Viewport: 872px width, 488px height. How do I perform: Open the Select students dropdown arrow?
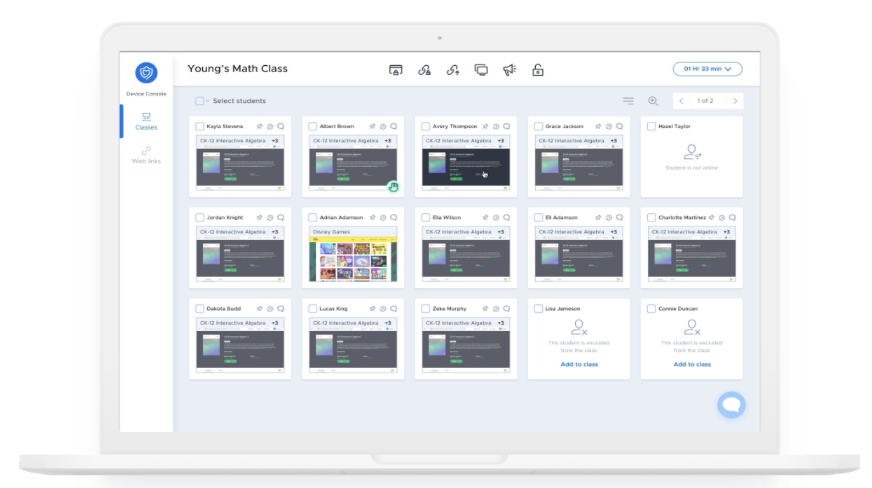pos(207,101)
